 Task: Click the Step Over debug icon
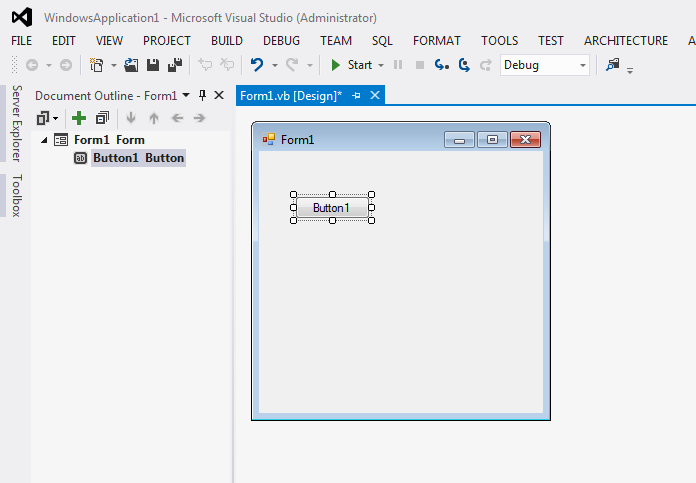(464, 65)
